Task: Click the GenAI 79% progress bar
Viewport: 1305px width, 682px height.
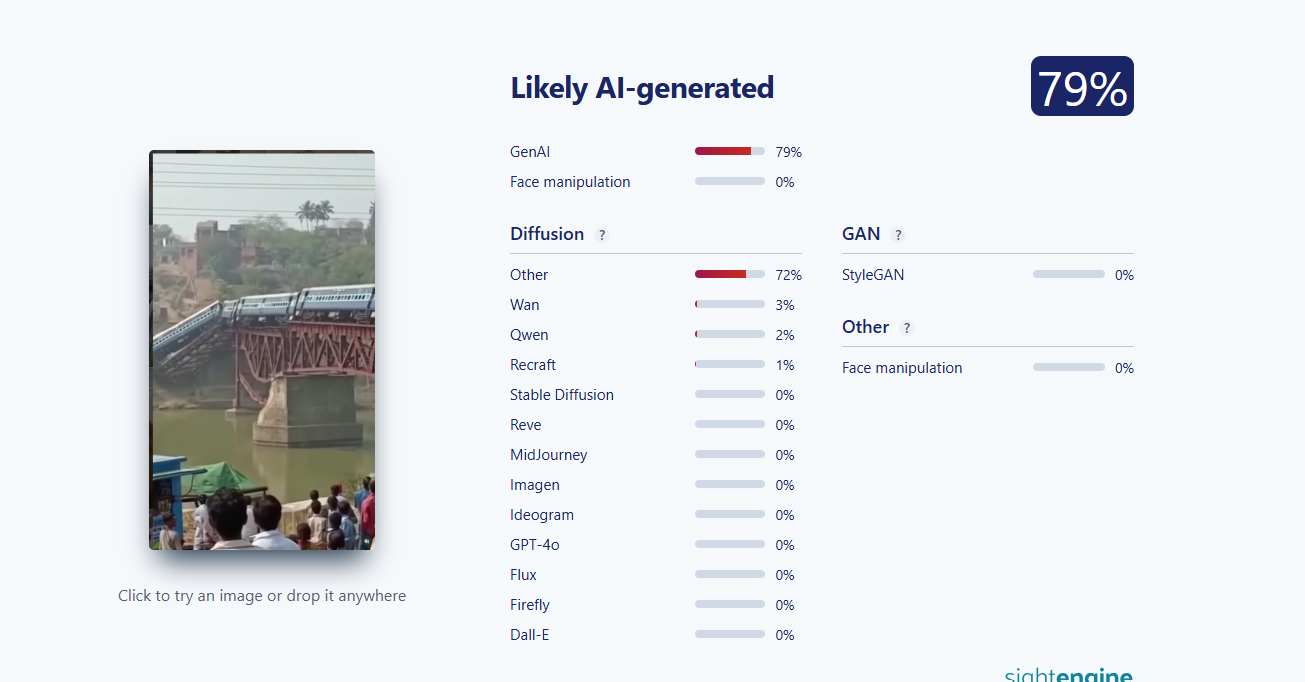Action: [730, 151]
